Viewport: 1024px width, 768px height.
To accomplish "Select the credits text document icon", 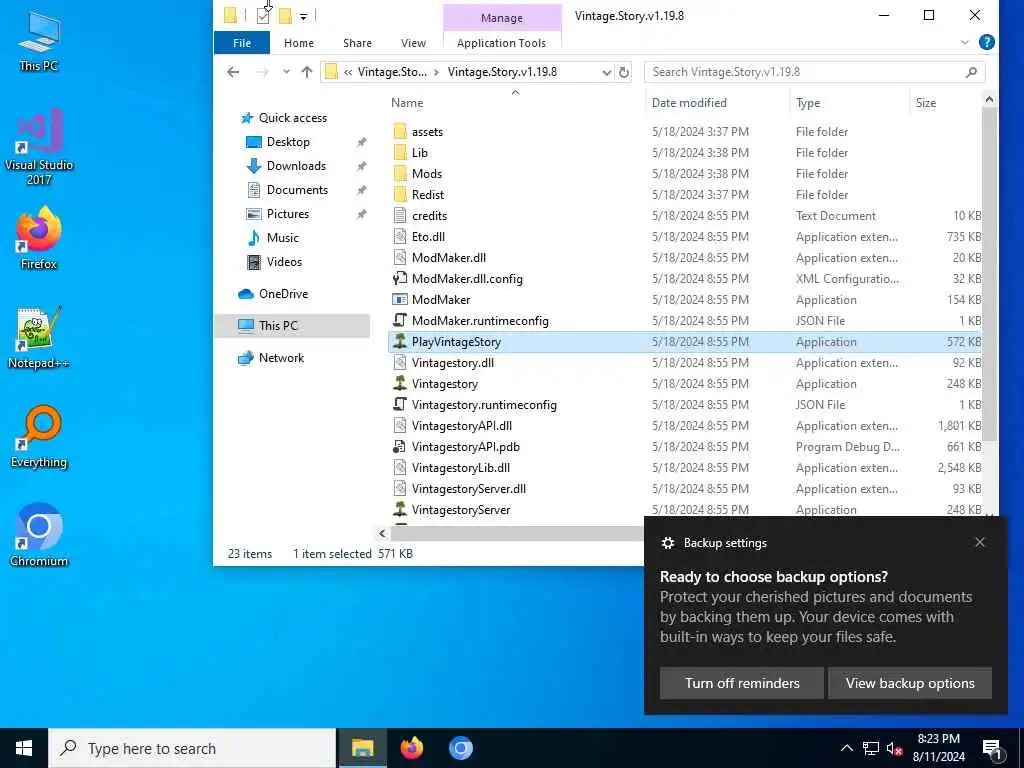I will point(400,216).
